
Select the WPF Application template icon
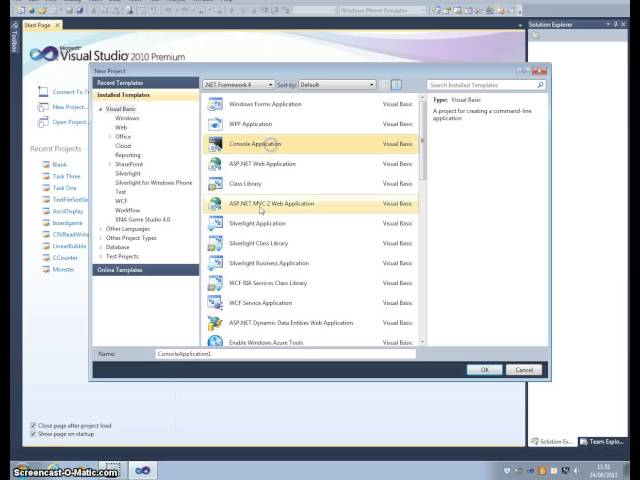tap(215, 124)
